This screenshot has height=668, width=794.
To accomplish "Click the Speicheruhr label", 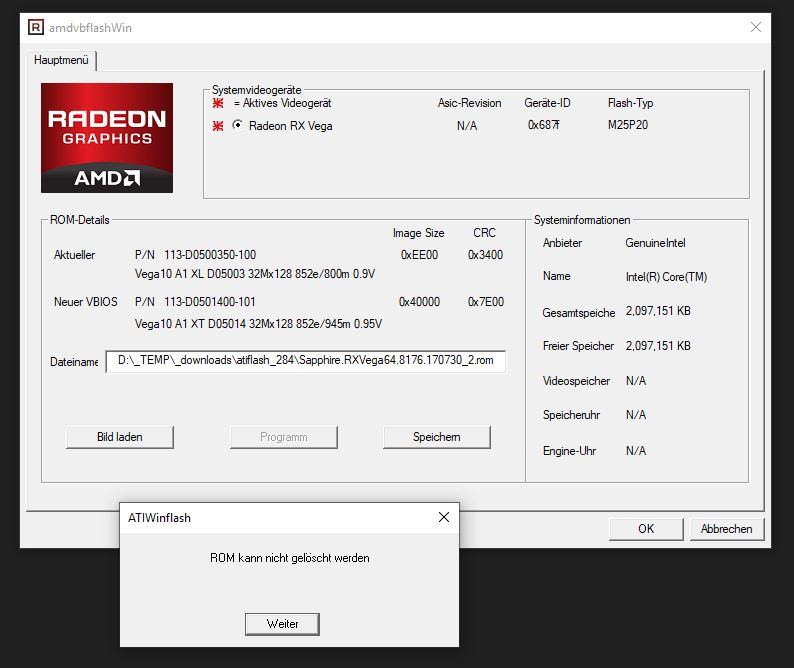I will point(571,415).
